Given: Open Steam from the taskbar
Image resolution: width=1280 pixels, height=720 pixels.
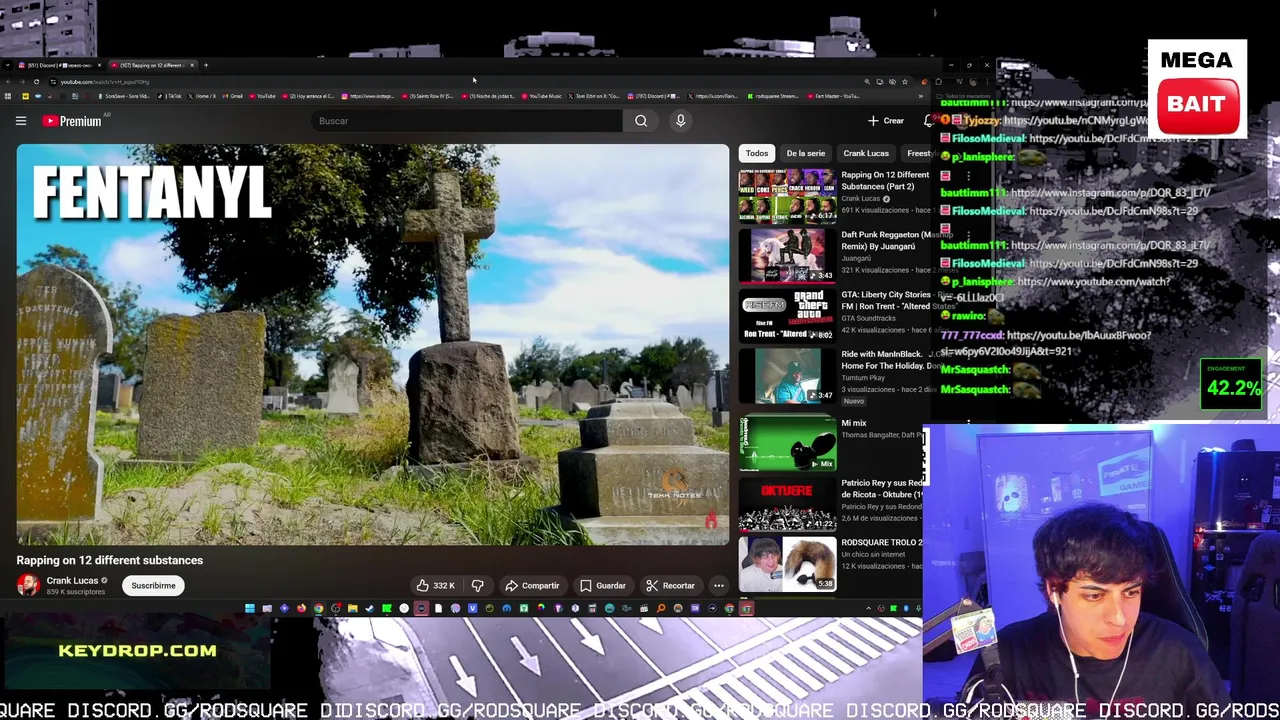Looking at the screenshot, I should pos(369,608).
